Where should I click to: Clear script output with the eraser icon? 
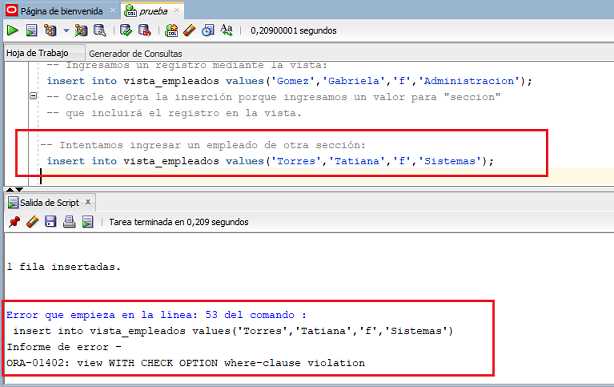pos(33,222)
